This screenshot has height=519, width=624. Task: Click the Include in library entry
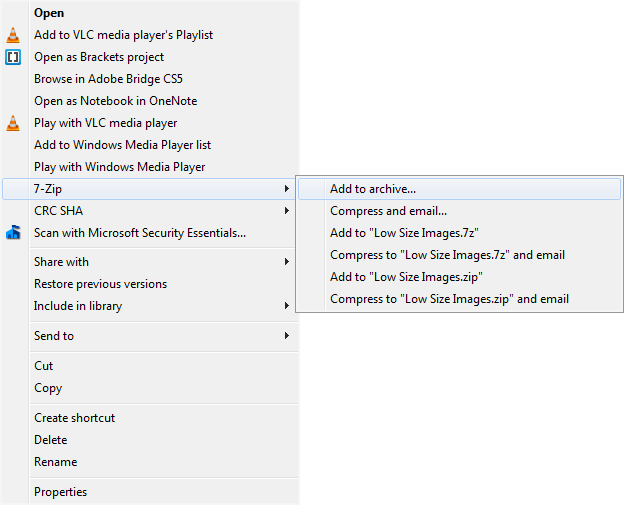[x=150, y=306]
